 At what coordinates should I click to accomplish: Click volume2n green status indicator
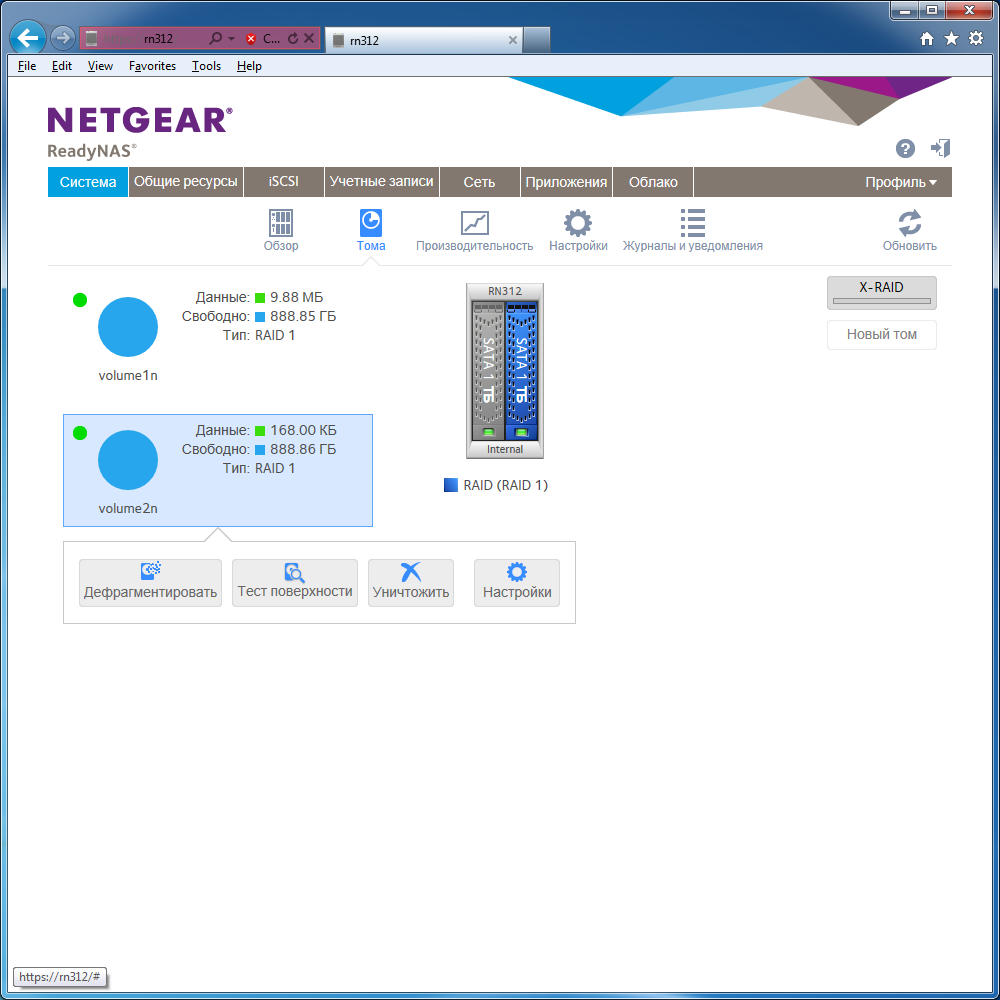(x=80, y=433)
